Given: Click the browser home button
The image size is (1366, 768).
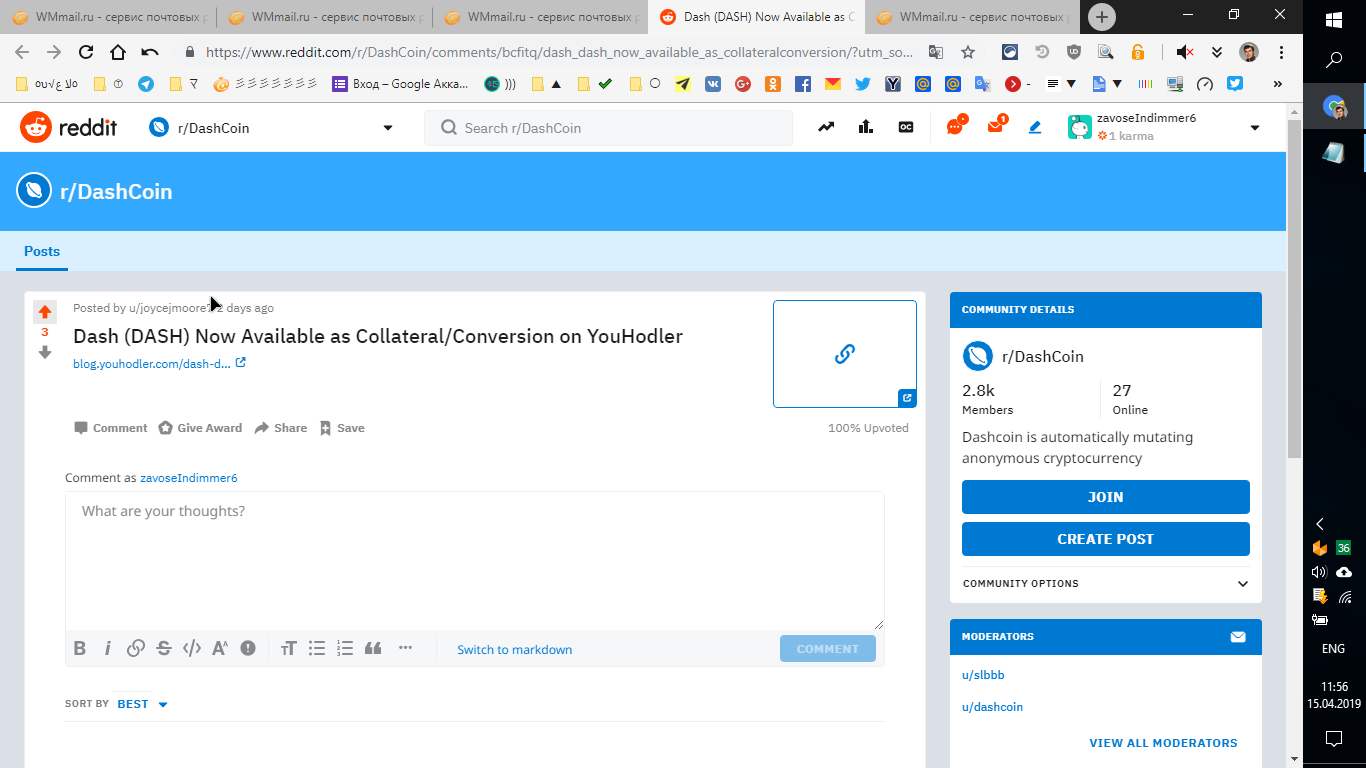Looking at the screenshot, I should (118, 52).
